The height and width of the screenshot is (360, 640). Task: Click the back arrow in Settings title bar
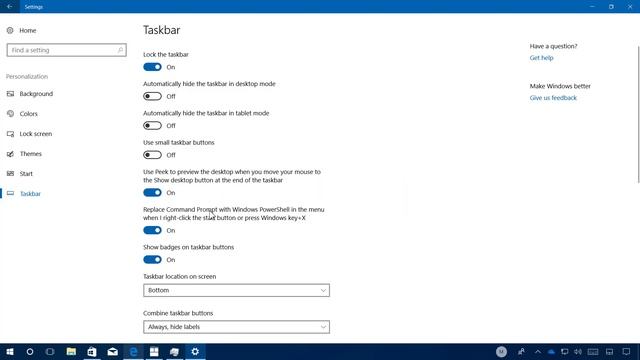coord(9,7)
